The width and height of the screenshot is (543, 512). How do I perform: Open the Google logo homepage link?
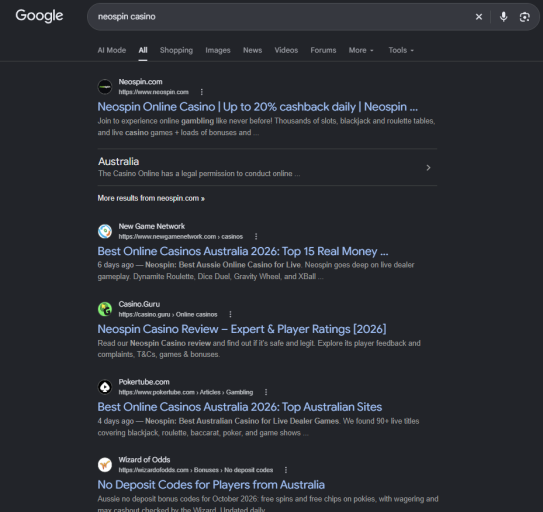coord(39,16)
